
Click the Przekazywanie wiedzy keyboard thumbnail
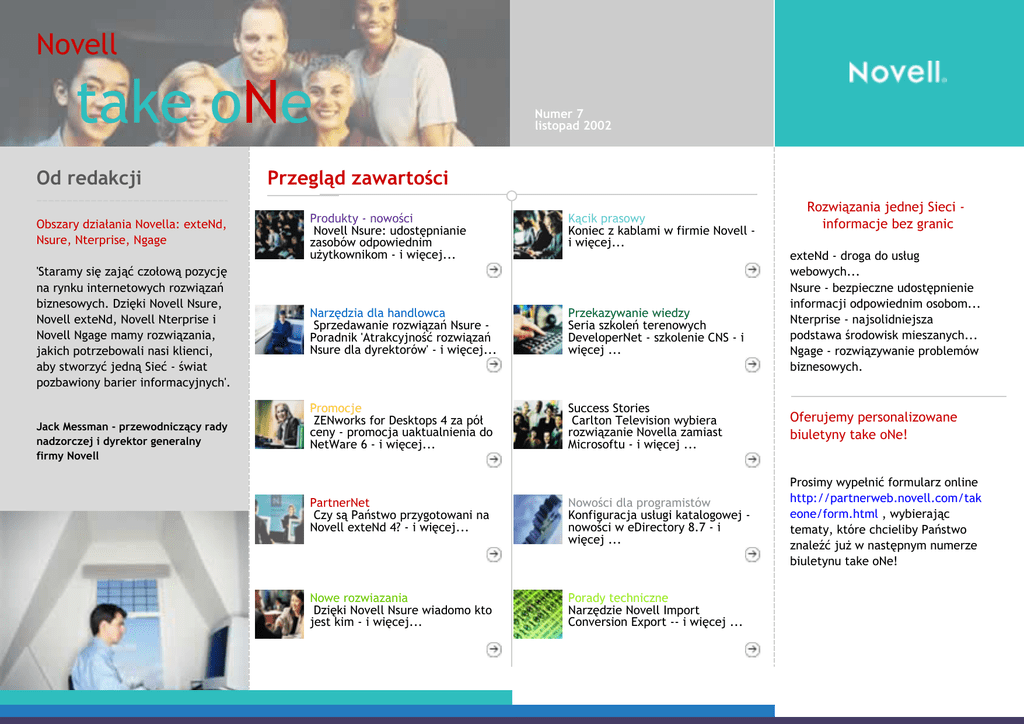pos(538,329)
